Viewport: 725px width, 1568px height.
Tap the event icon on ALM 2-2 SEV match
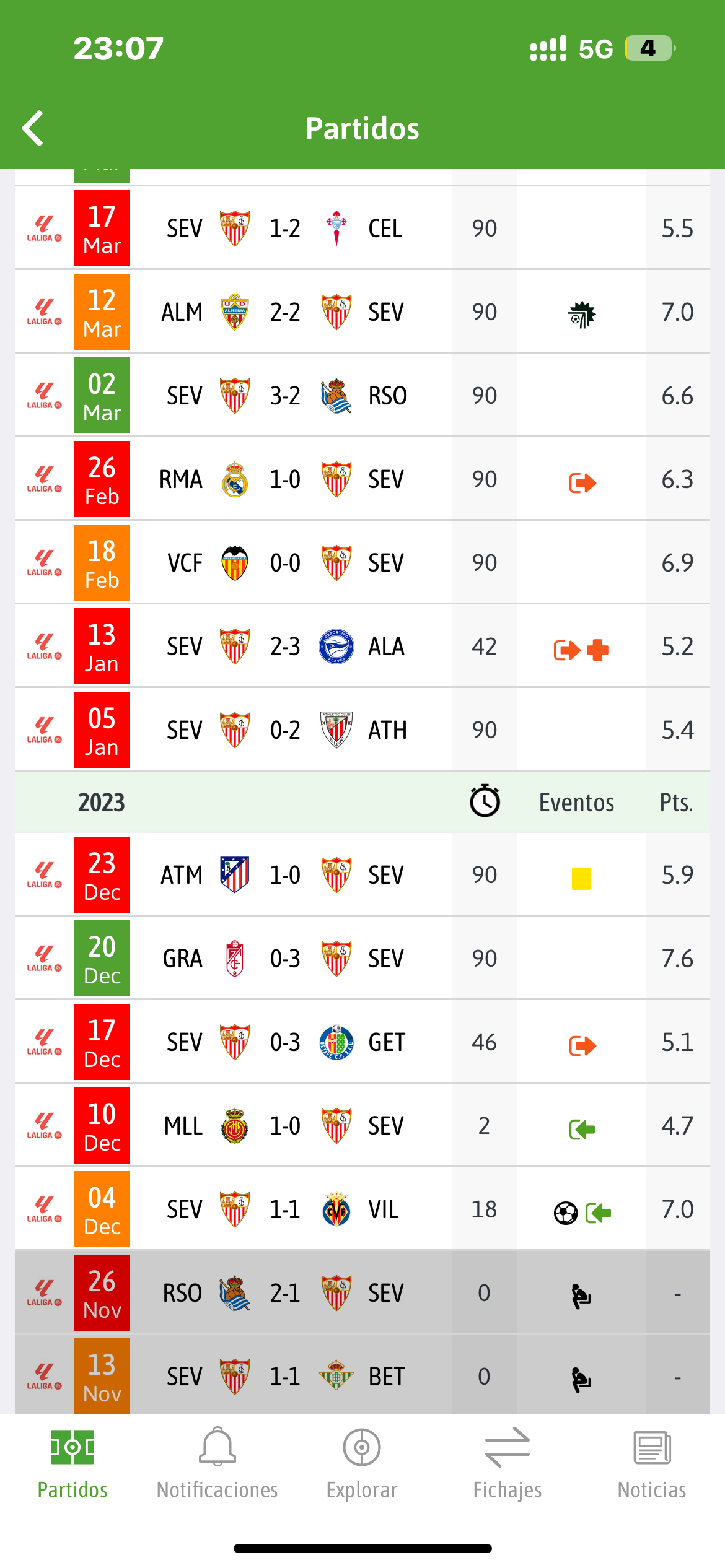click(582, 314)
